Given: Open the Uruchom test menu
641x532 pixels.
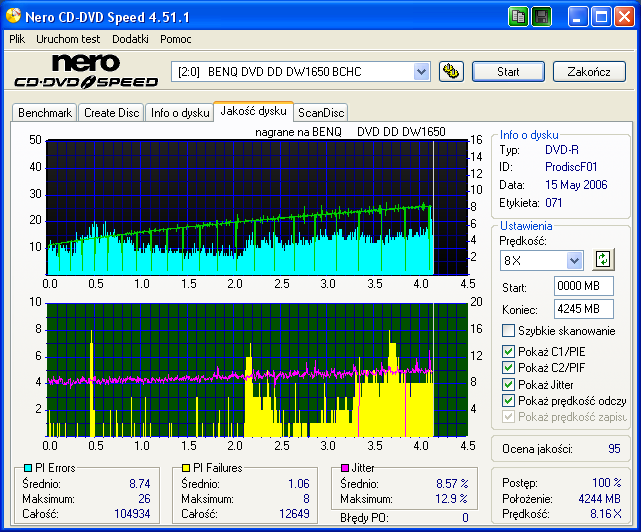Looking at the screenshot, I should (x=68, y=39).
